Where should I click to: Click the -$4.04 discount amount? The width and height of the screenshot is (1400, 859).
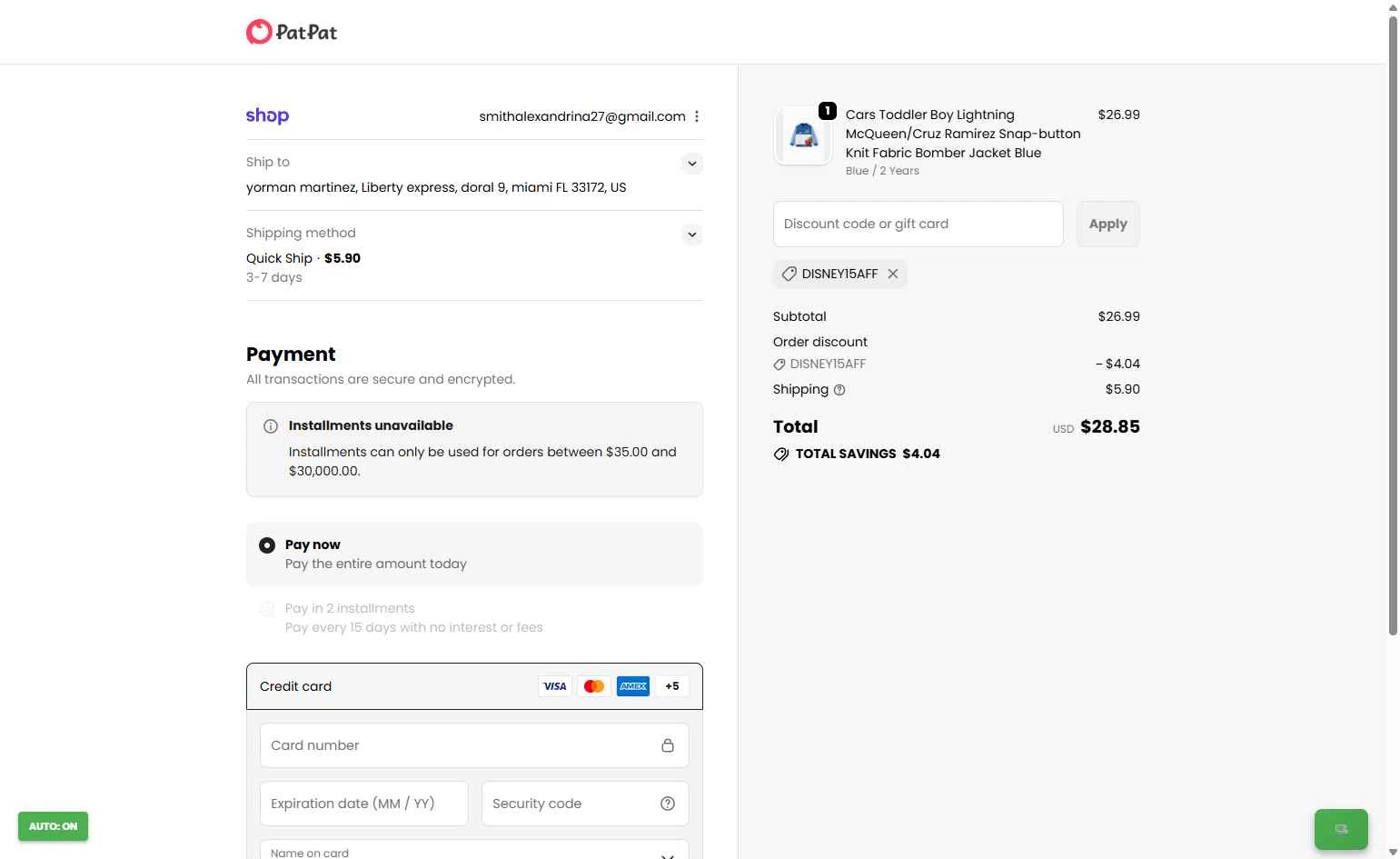pyautogui.click(x=1117, y=364)
